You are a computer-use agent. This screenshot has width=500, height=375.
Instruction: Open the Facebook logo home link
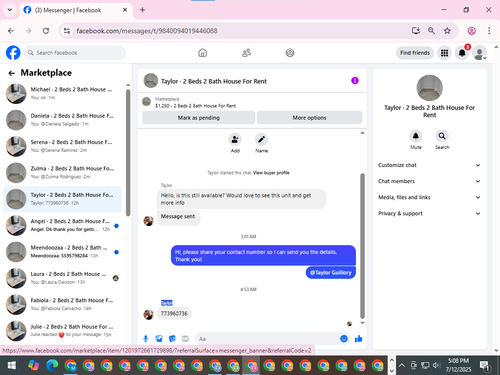click(13, 53)
